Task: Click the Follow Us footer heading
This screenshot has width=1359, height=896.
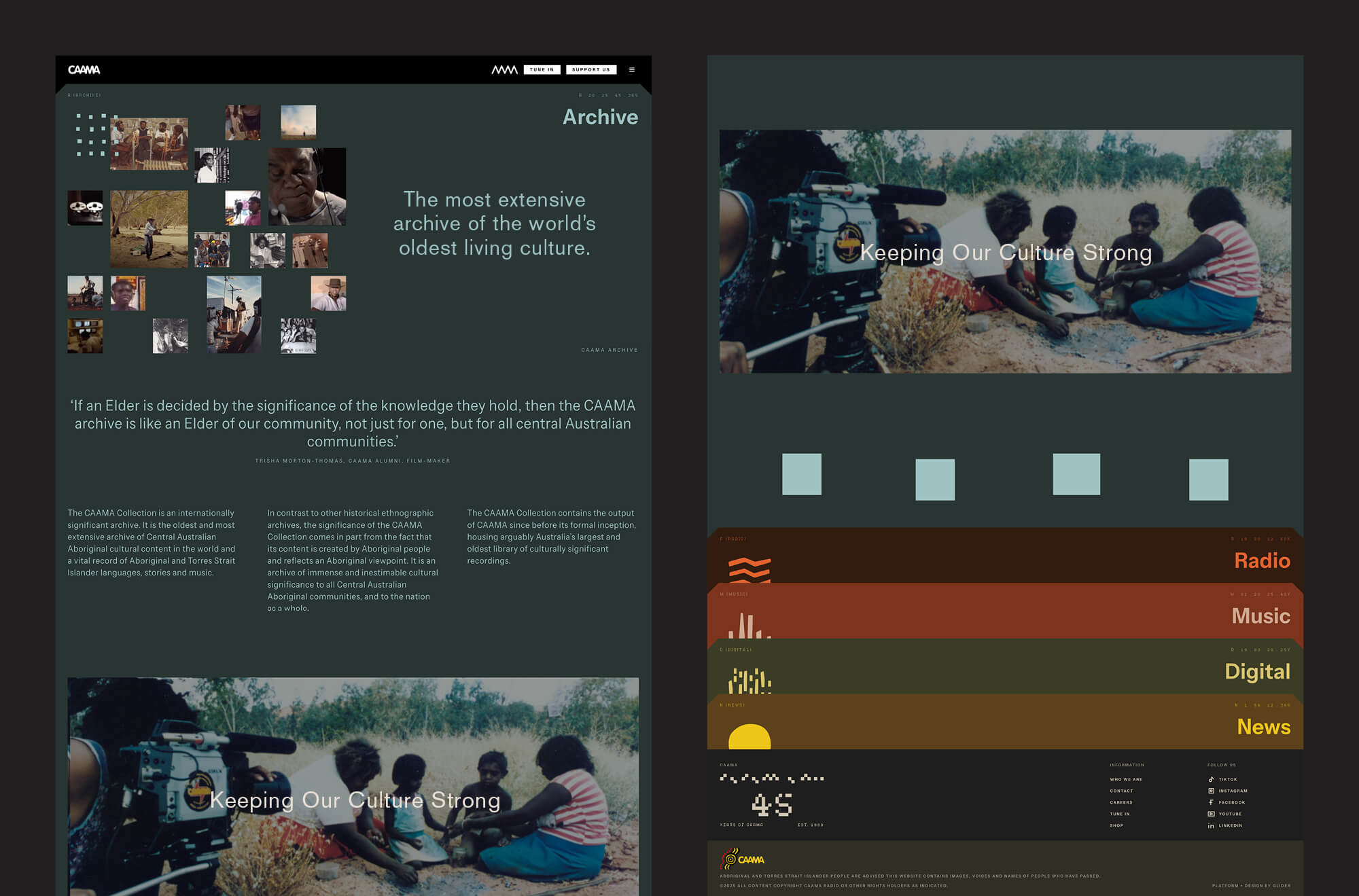Action: [x=1221, y=765]
